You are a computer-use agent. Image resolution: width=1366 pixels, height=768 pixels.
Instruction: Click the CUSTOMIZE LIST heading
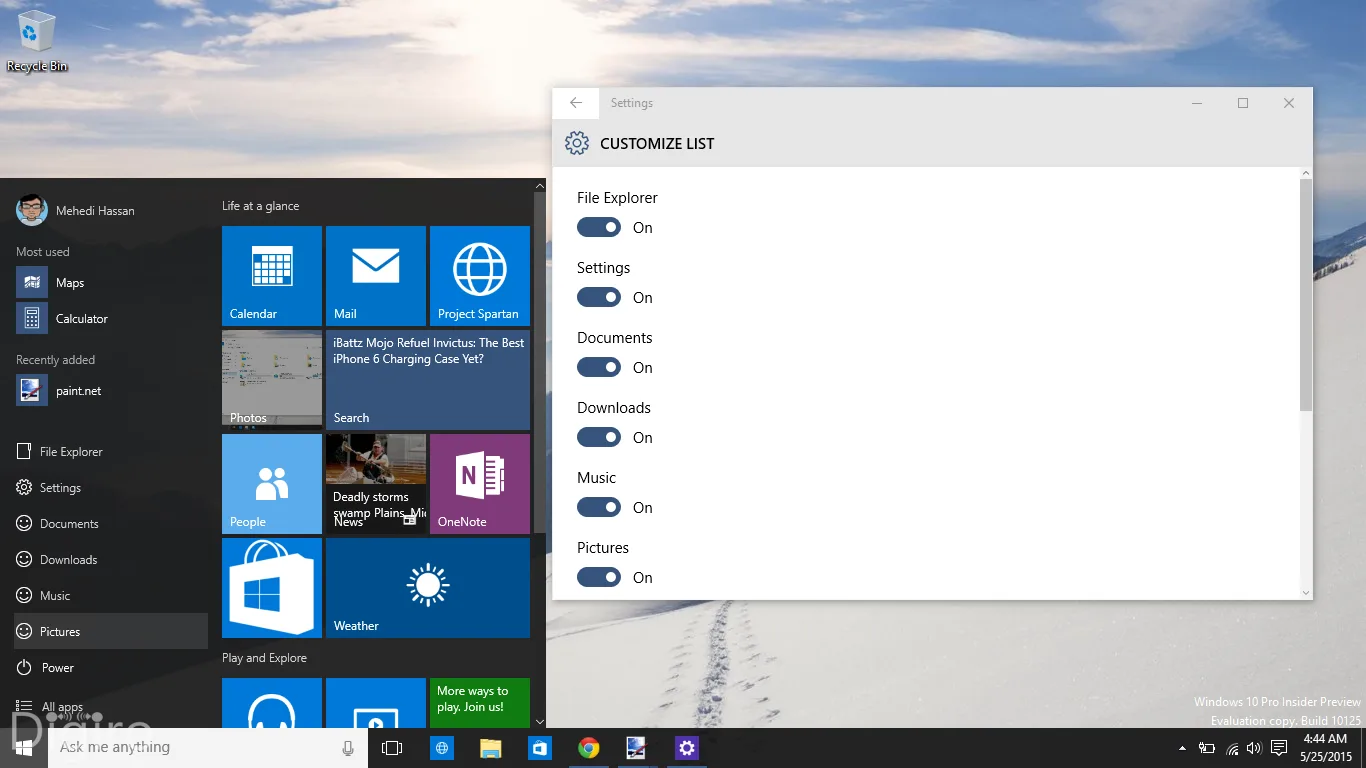click(657, 144)
